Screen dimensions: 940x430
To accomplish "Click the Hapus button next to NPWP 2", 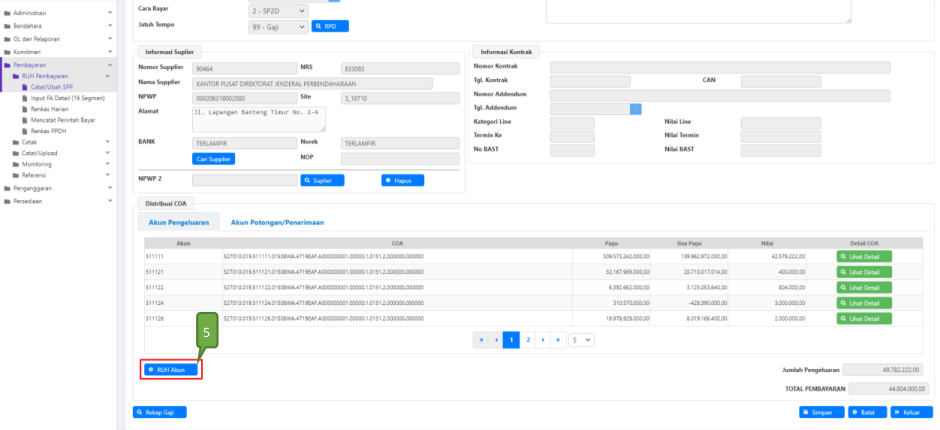I will pos(402,180).
